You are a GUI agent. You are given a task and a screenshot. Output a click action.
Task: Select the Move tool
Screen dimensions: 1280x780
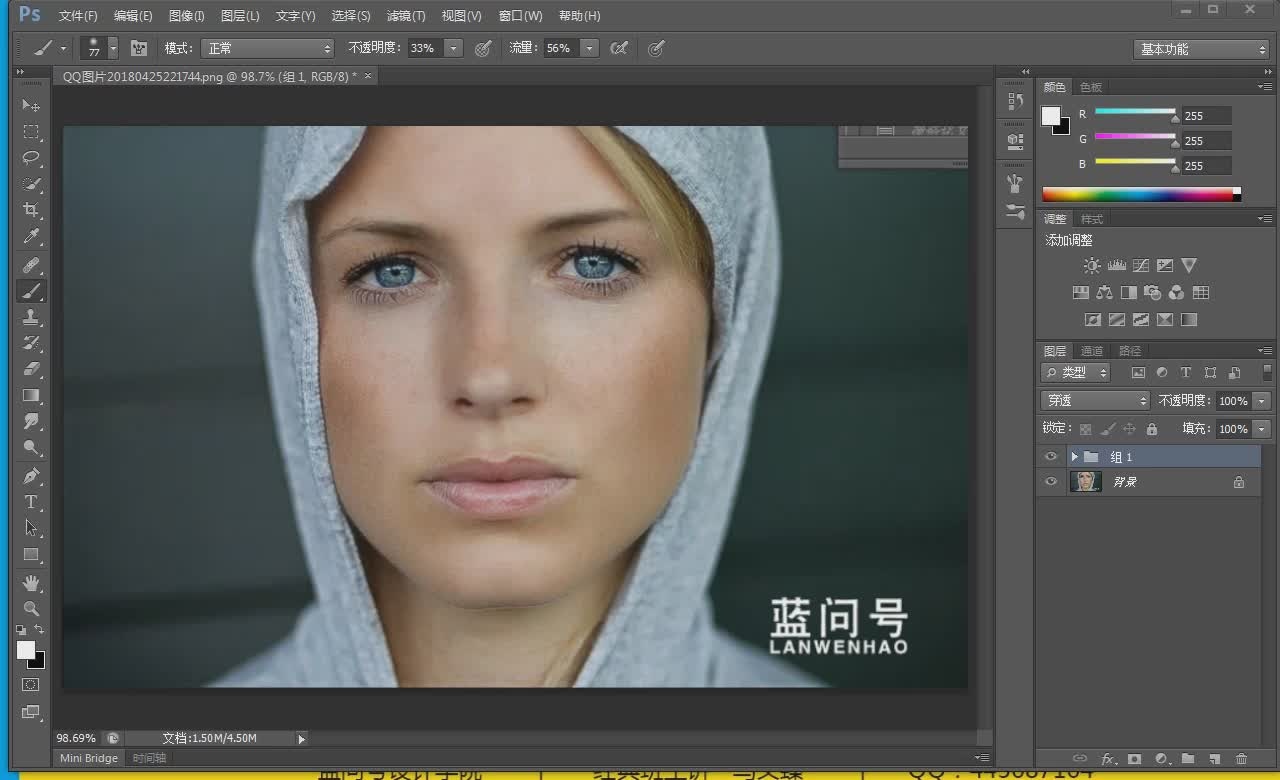pos(31,106)
